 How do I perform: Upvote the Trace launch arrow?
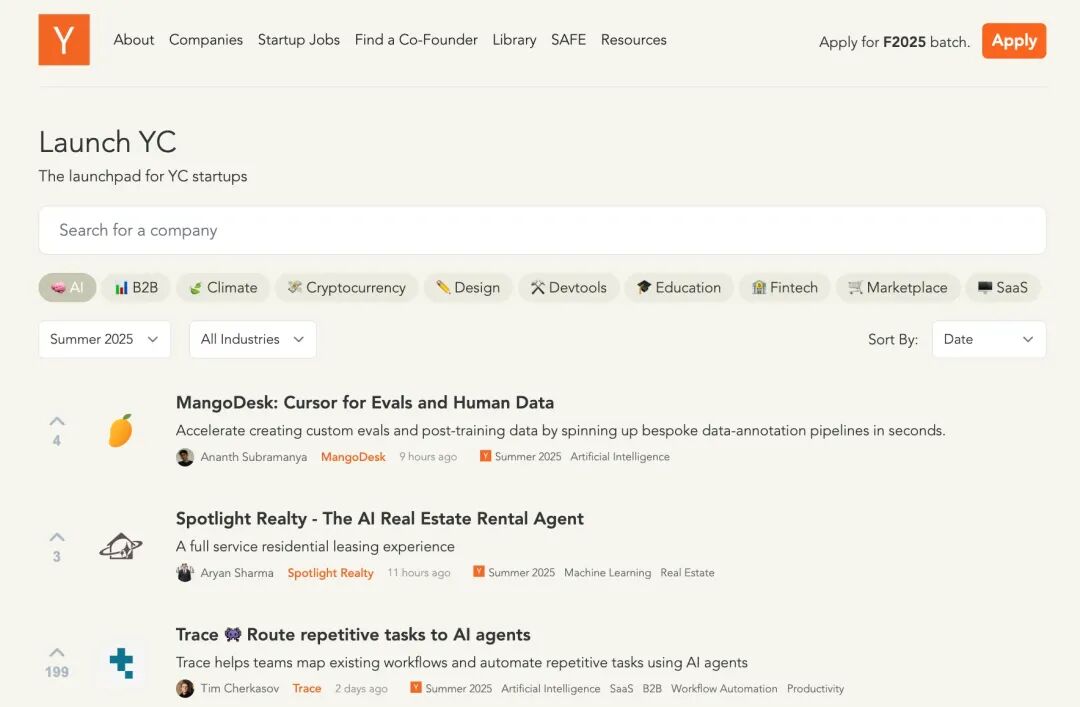pos(57,653)
